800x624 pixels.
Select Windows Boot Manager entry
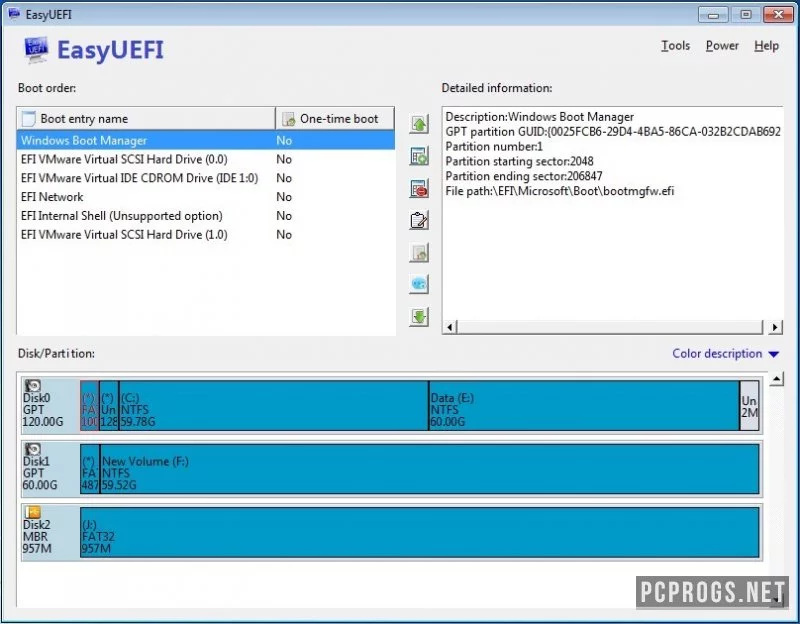pos(206,140)
